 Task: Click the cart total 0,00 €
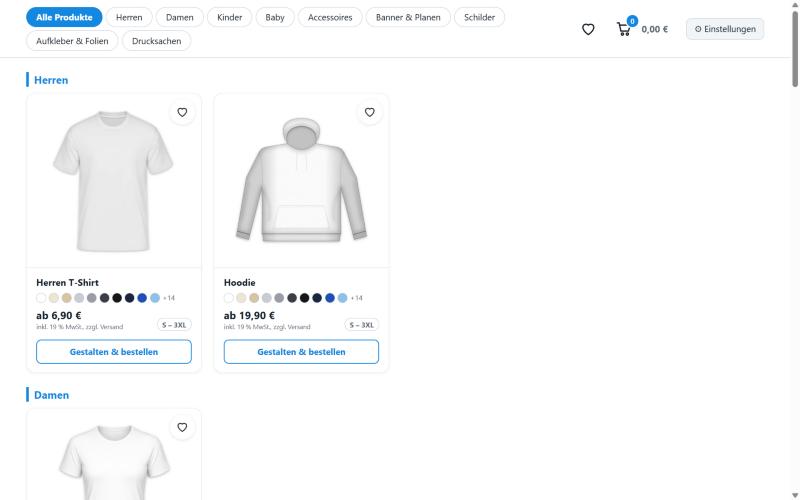pyautogui.click(x=655, y=29)
